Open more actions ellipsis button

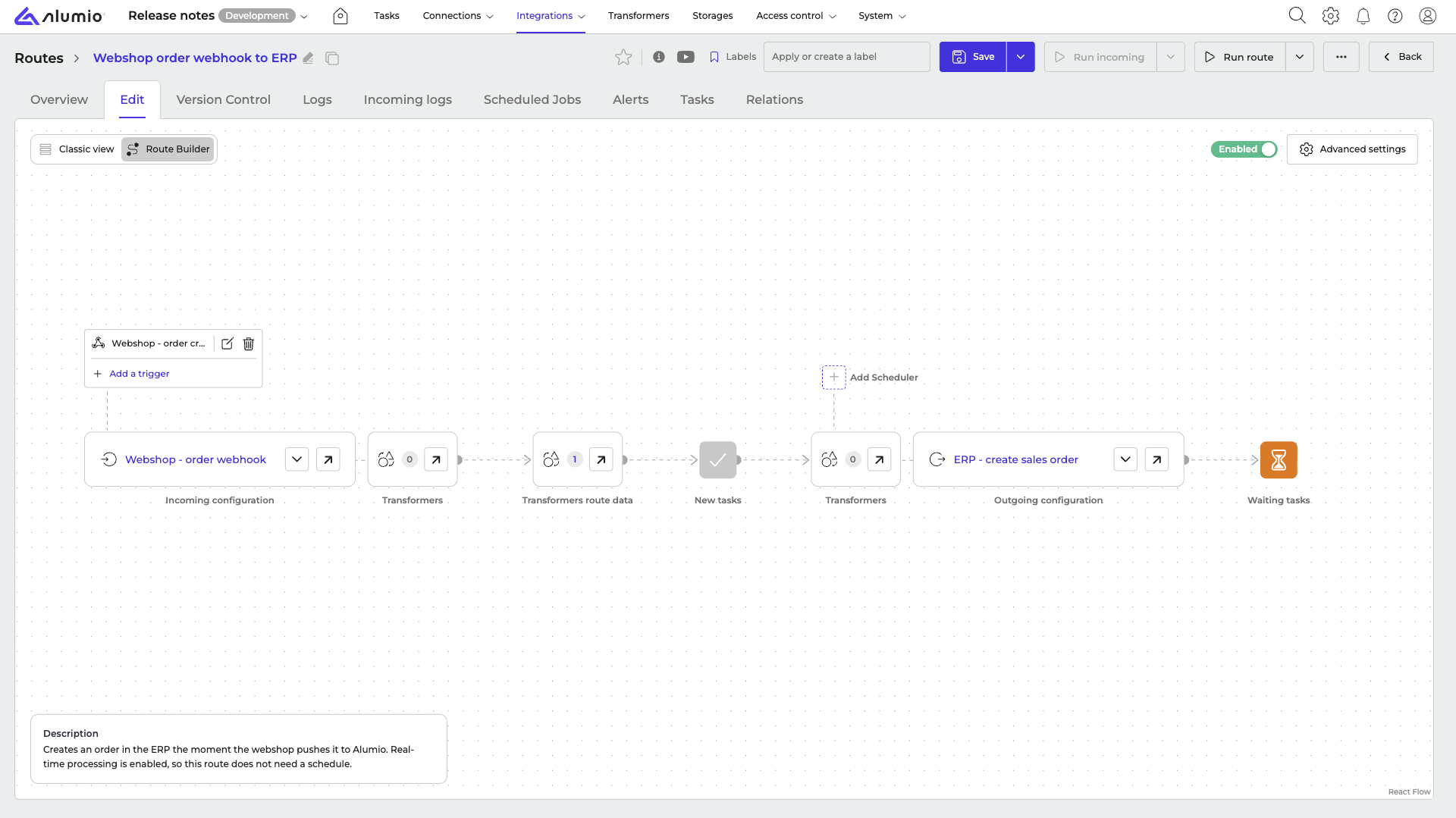point(1341,57)
